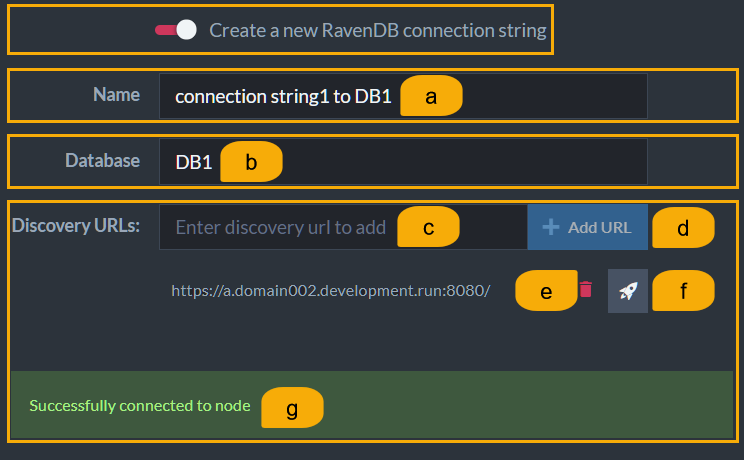Click the Create a new RavenDB connection string label
744x460 pixels.
(x=378, y=30)
